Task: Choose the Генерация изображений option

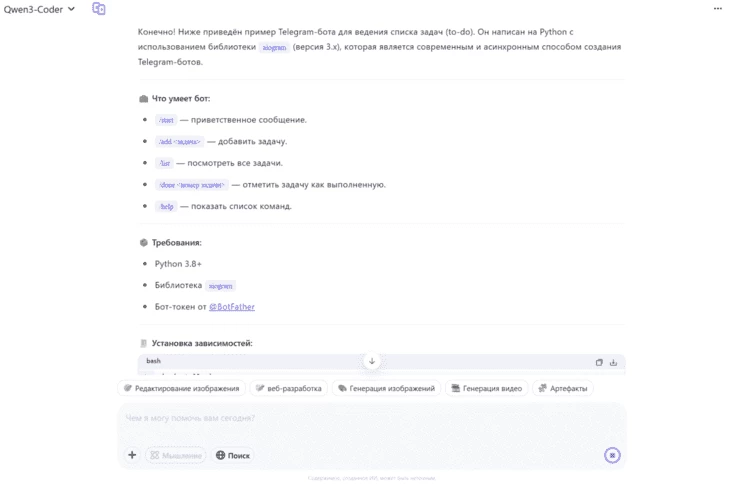Action: pyautogui.click(x=386, y=388)
